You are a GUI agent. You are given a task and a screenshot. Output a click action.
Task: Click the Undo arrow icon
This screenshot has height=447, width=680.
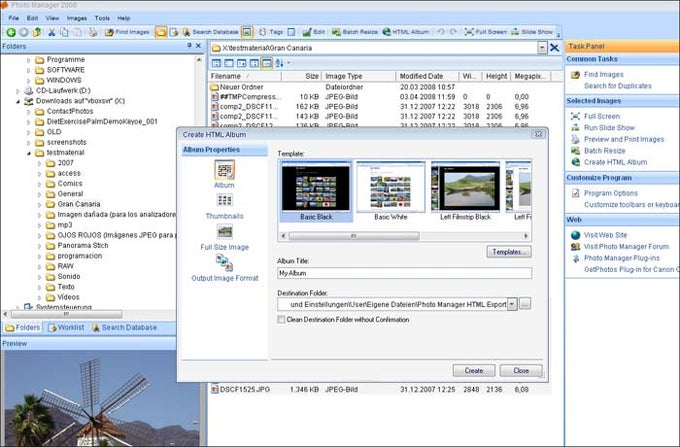tap(441, 32)
